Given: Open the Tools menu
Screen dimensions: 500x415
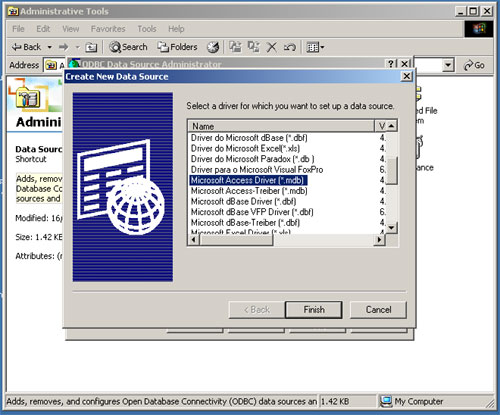Looking at the screenshot, I should (x=147, y=29).
